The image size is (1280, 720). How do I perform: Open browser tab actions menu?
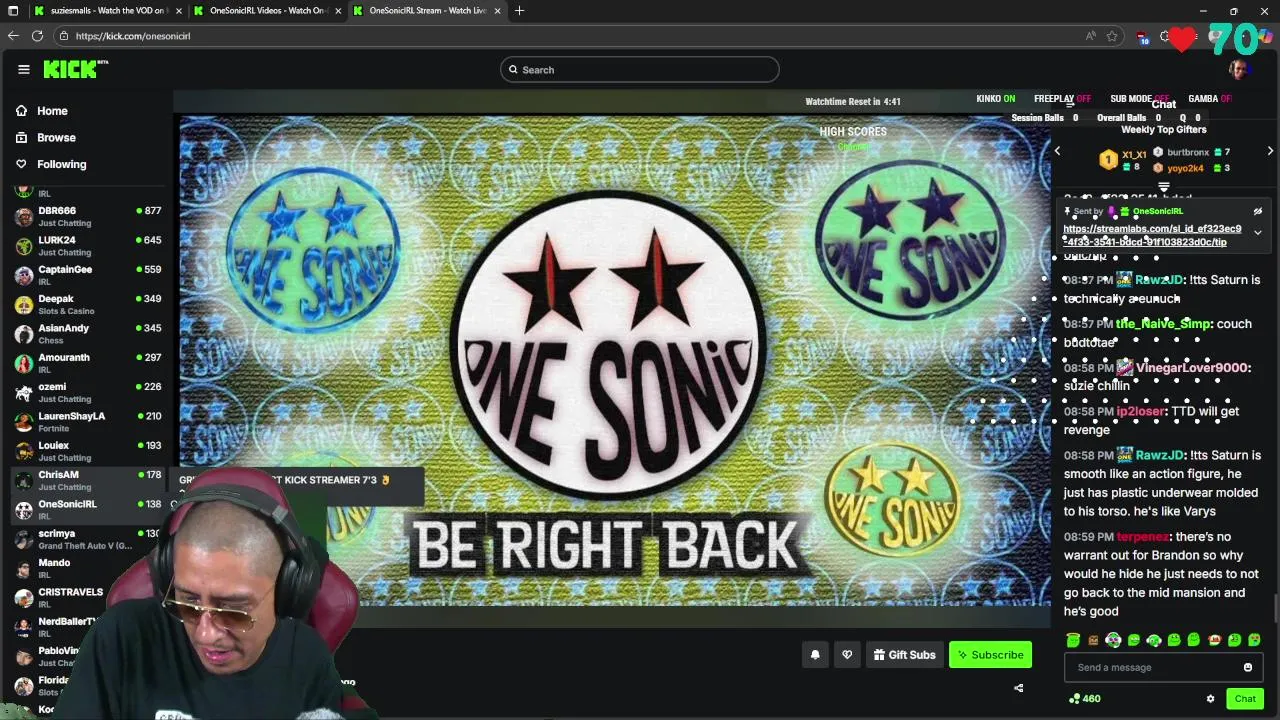point(13,10)
